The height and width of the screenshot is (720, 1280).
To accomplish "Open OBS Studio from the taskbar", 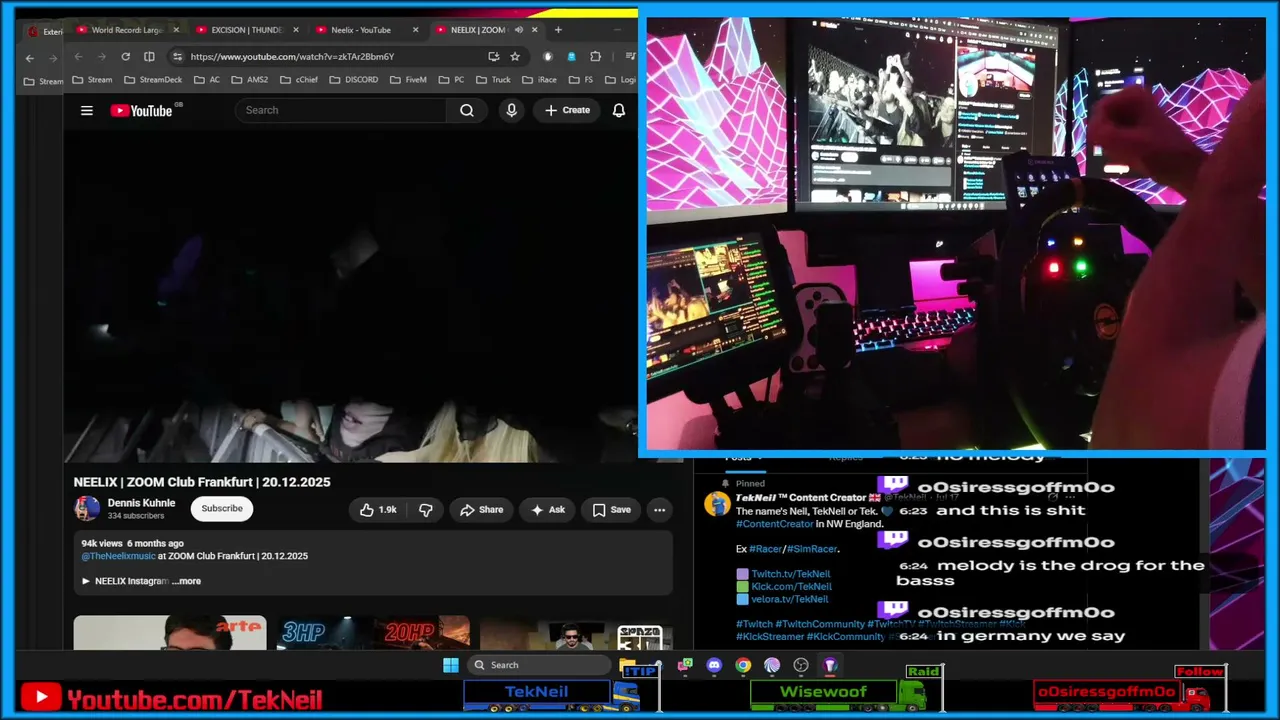I will [x=801, y=665].
